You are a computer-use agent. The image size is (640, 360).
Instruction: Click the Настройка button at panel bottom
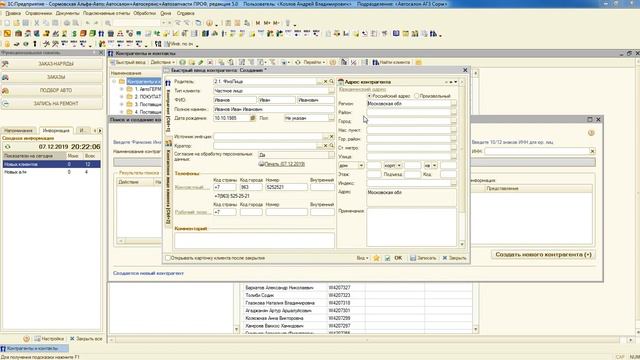point(49,339)
